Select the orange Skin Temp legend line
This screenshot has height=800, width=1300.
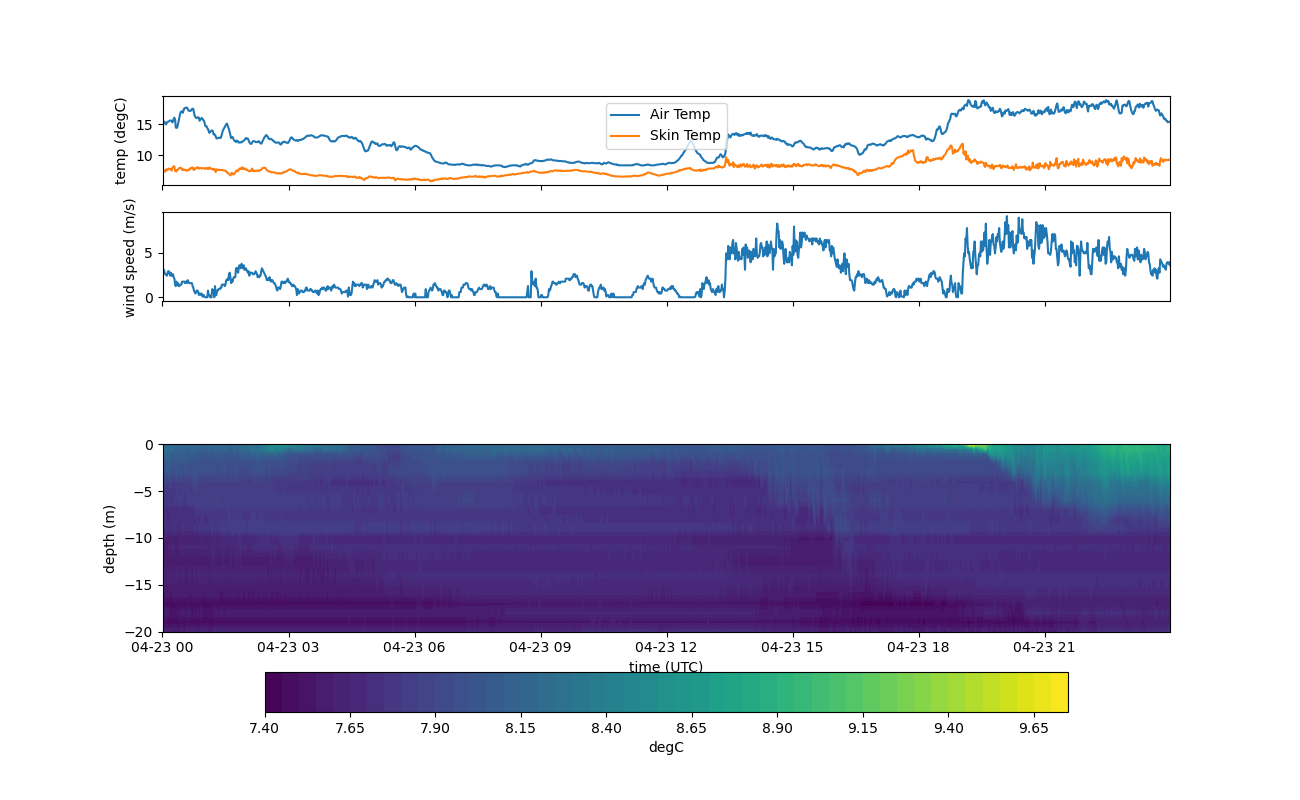(x=625, y=135)
